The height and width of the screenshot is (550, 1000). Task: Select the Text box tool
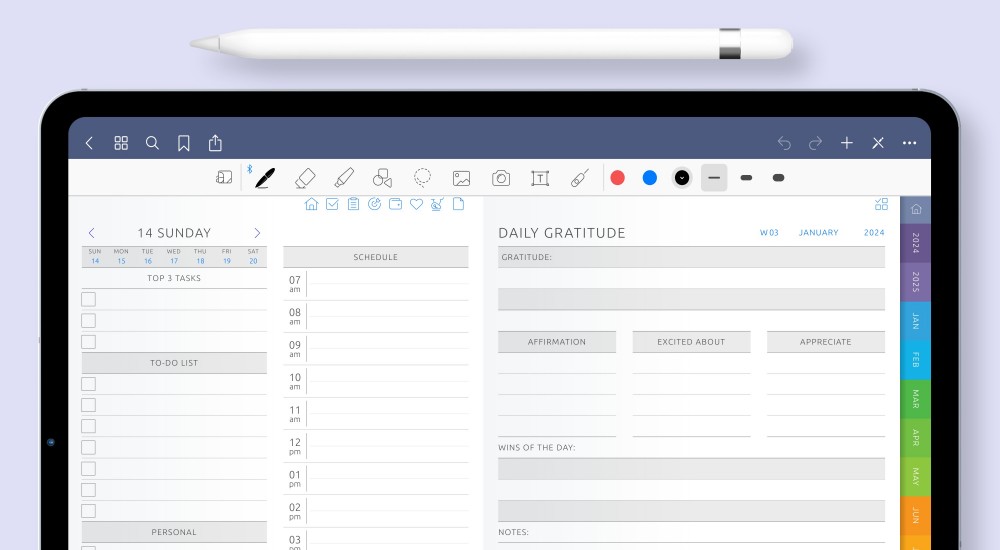(x=540, y=178)
